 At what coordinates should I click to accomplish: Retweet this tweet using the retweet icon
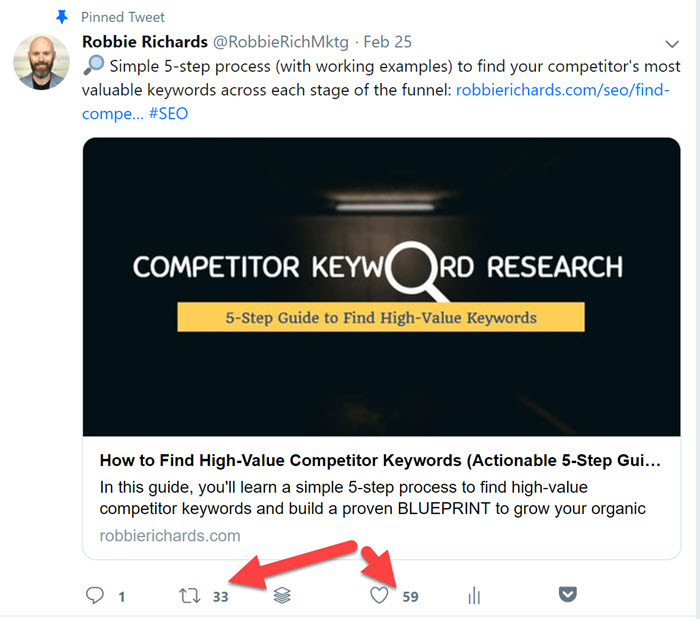click(189, 596)
